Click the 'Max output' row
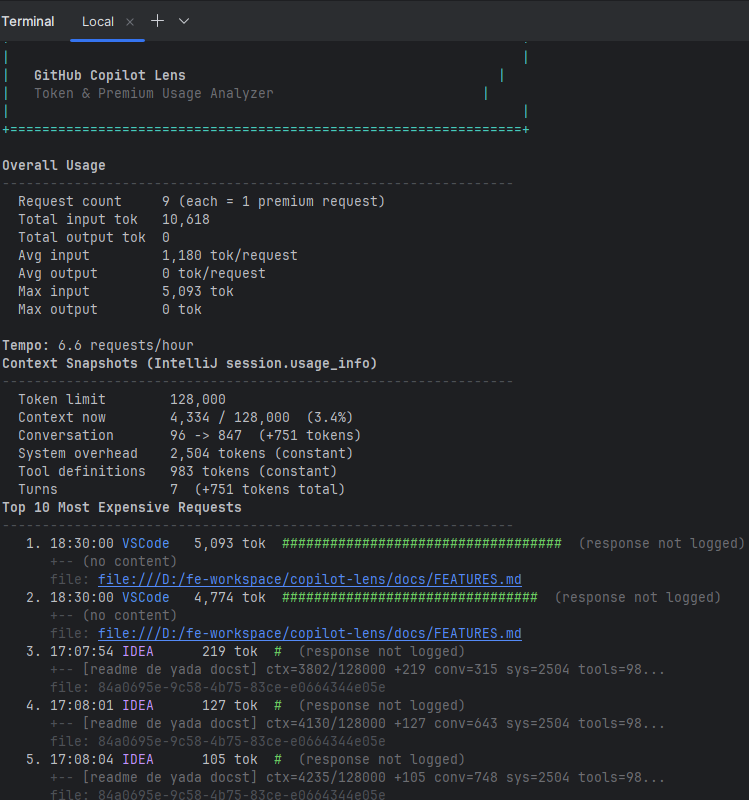The image size is (749, 800). 110,310
